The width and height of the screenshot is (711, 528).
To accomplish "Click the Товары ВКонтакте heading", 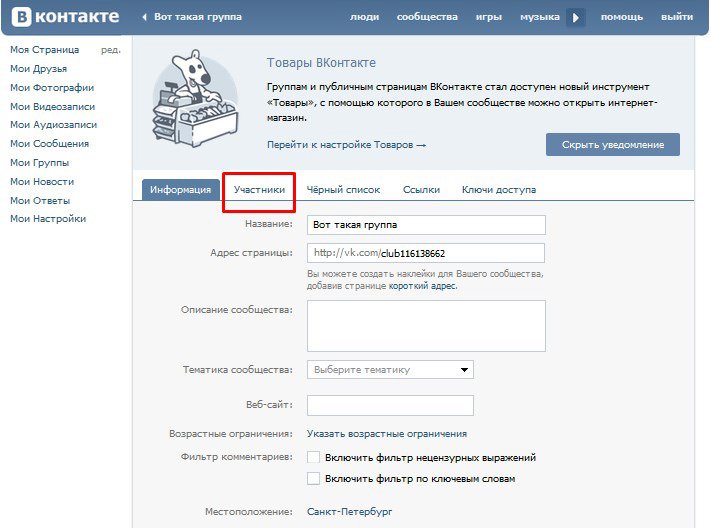I will click(321, 63).
